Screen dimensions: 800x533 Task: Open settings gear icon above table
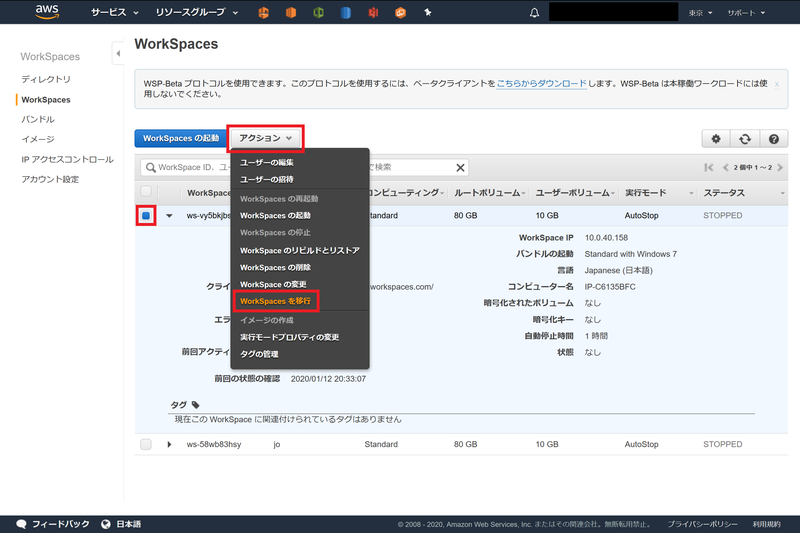pyautogui.click(x=716, y=139)
